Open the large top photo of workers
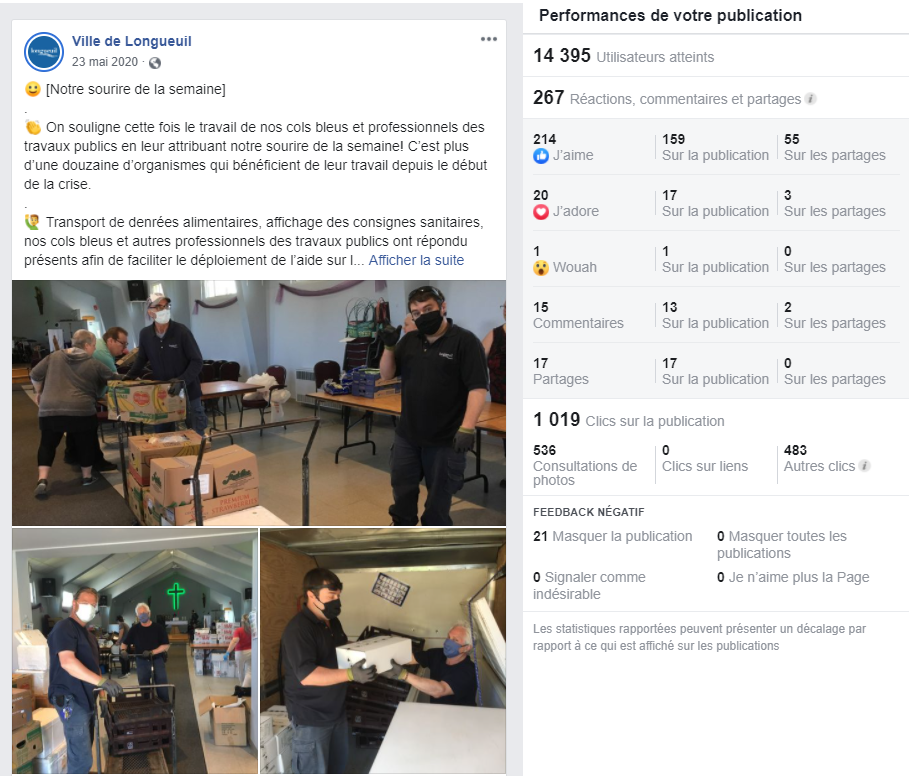Viewport: 909px width, 776px height. tap(259, 403)
